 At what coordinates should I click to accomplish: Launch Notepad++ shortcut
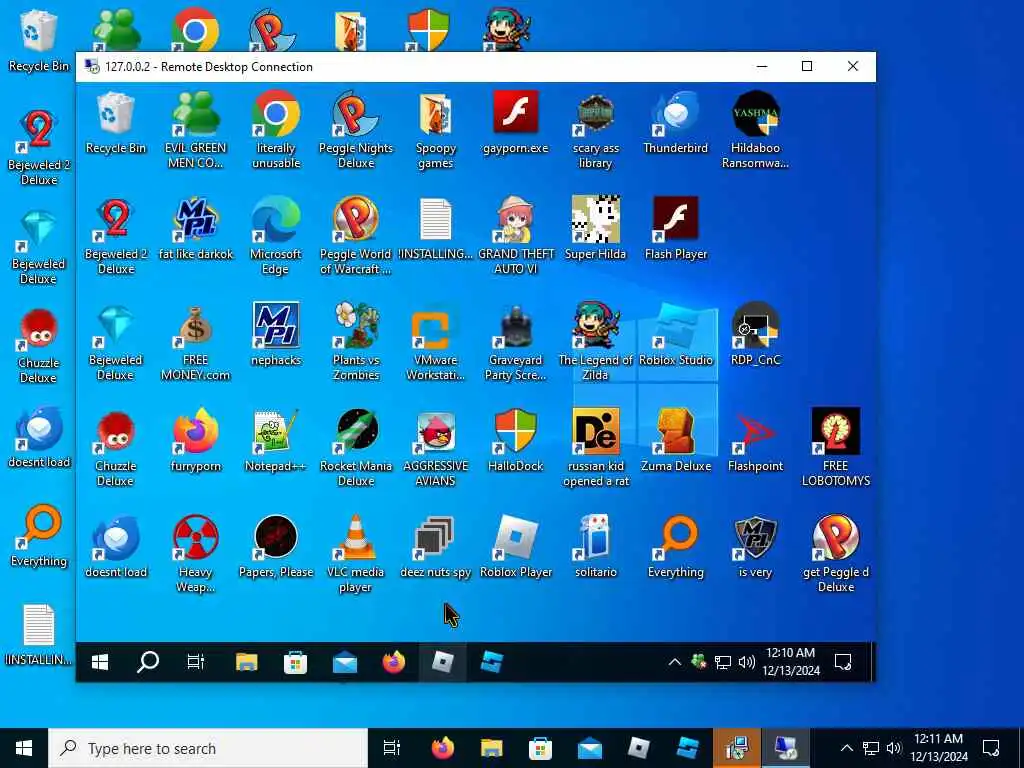point(276,431)
